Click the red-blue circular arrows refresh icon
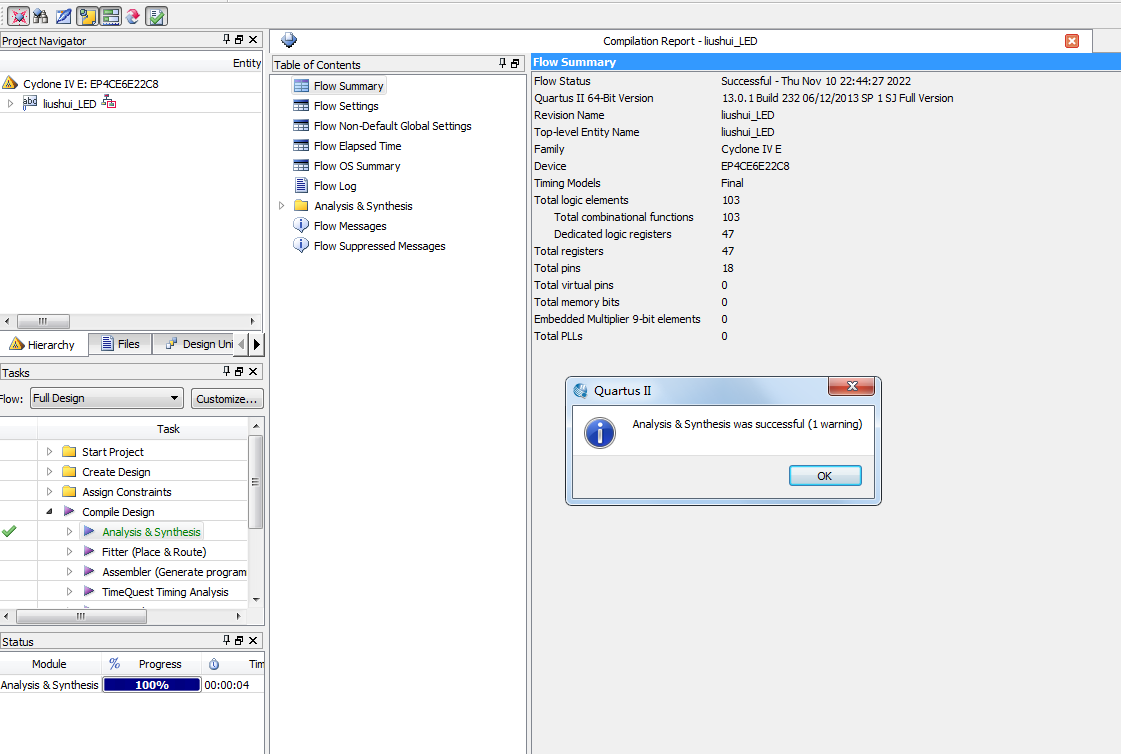The width and height of the screenshot is (1121, 754). pos(133,16)
